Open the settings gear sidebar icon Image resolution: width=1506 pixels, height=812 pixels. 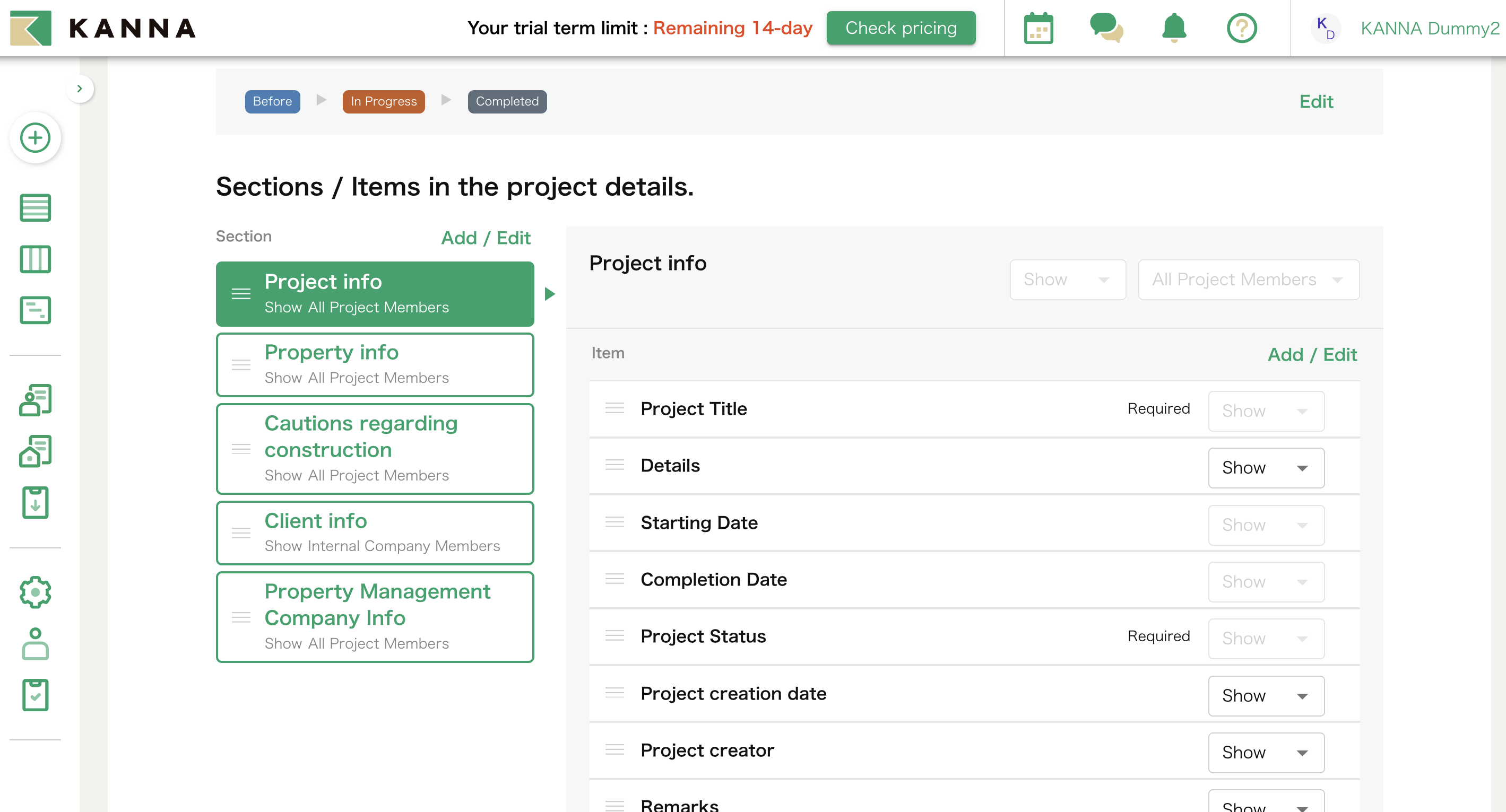pos(35,592)
